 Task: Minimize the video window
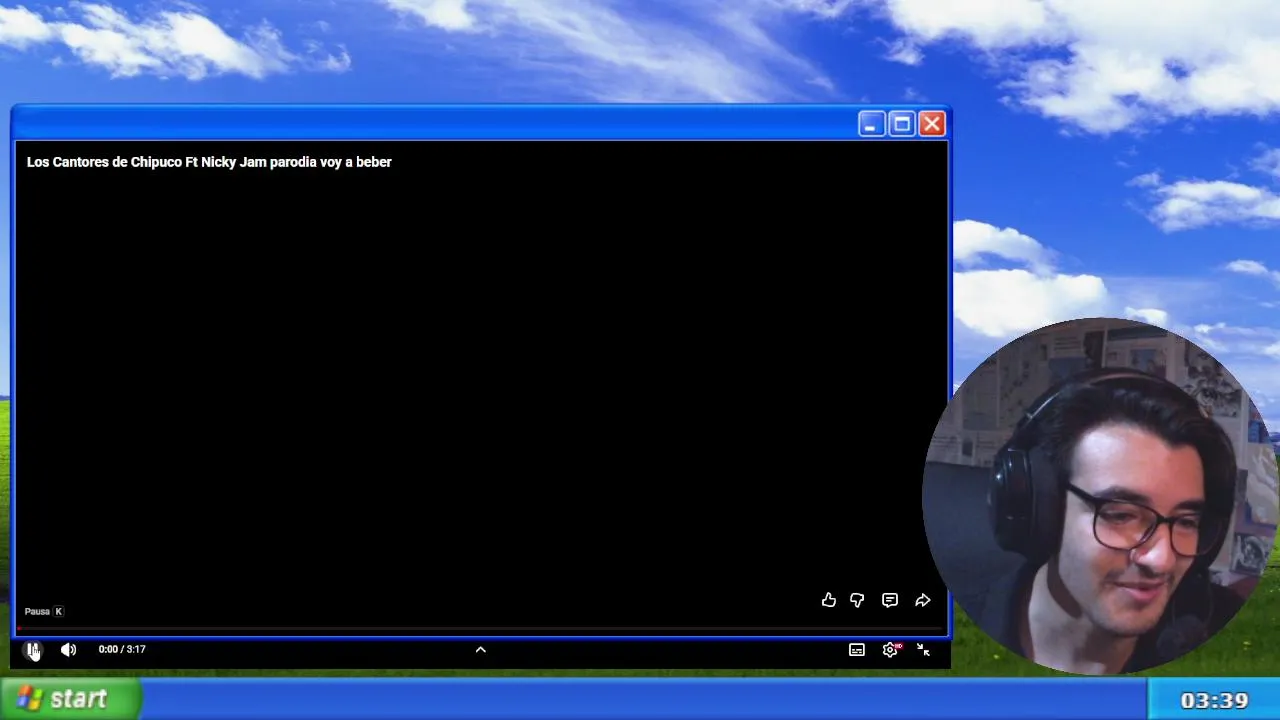[871, 124]
